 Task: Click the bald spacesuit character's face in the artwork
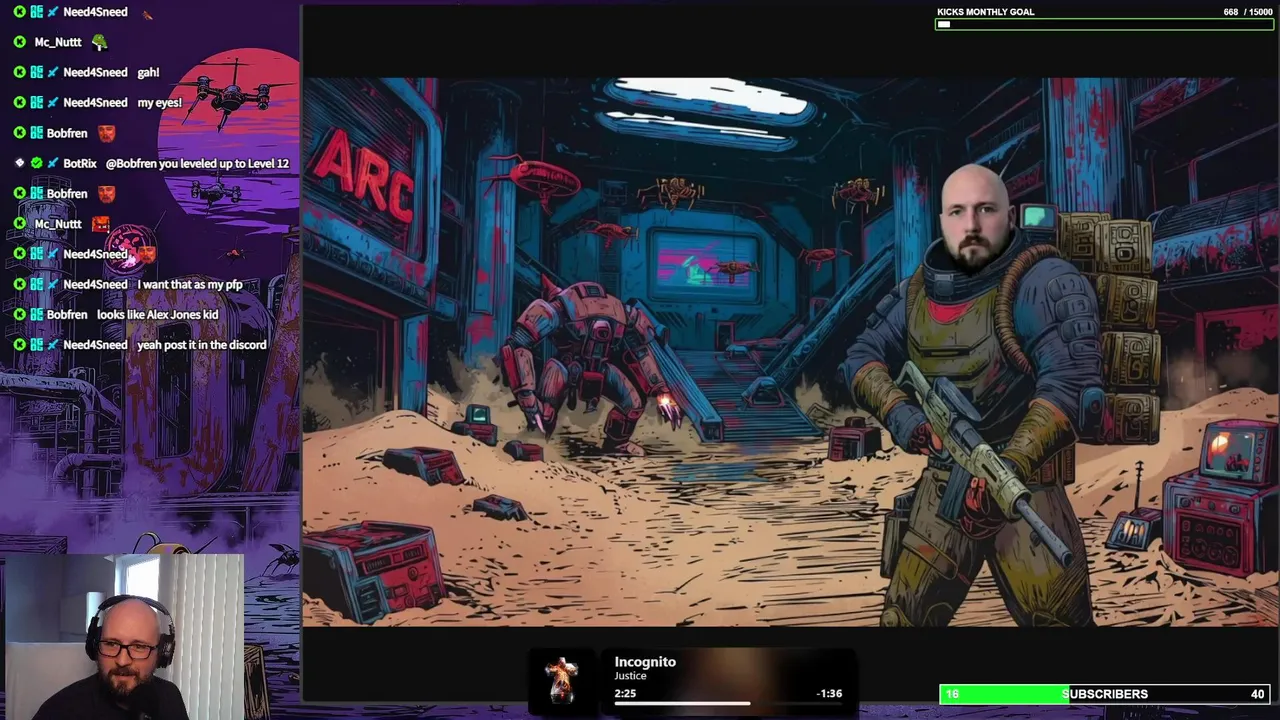(973, 220)
